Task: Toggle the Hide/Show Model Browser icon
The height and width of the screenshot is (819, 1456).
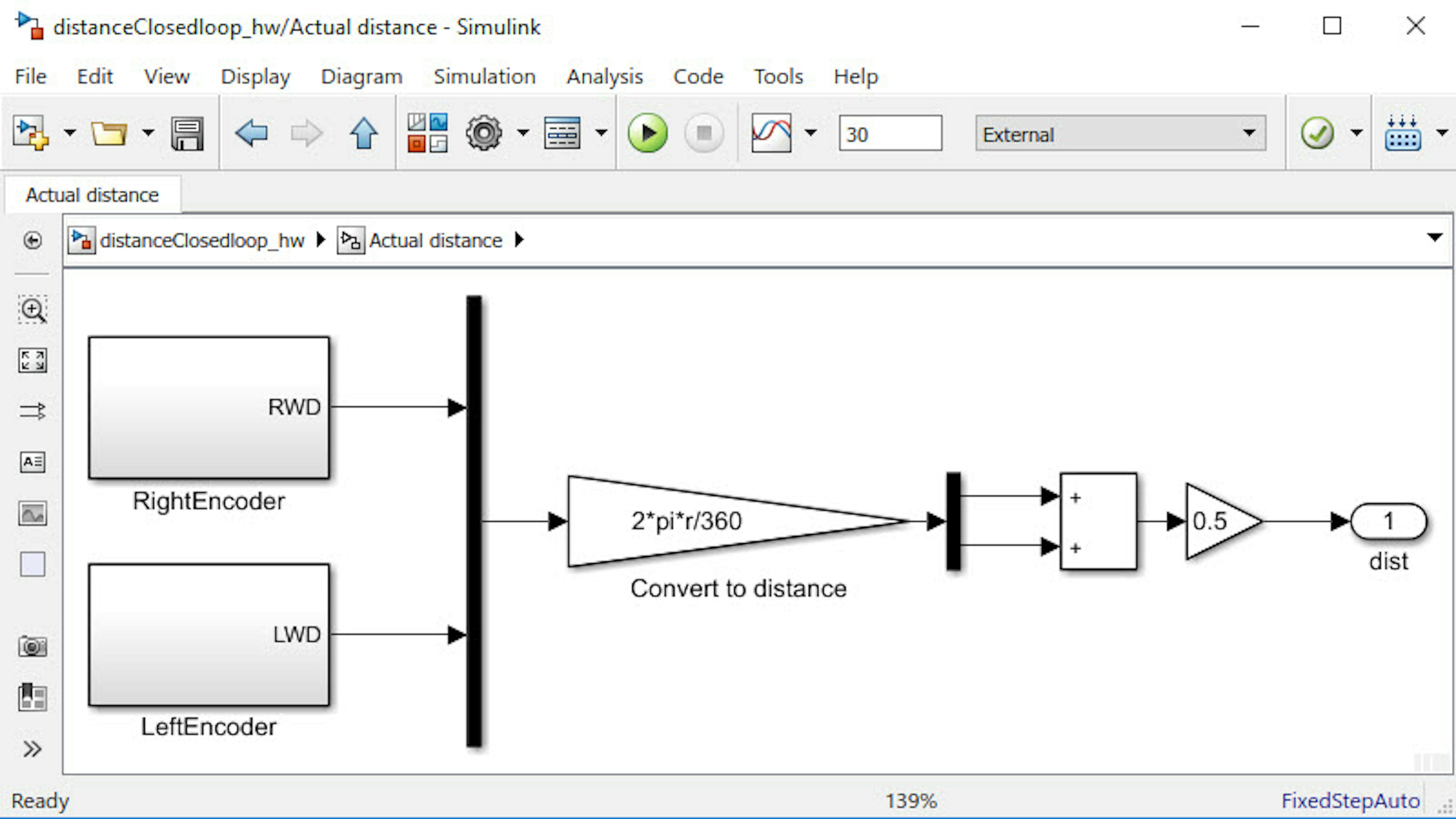Action: (33, 241)
